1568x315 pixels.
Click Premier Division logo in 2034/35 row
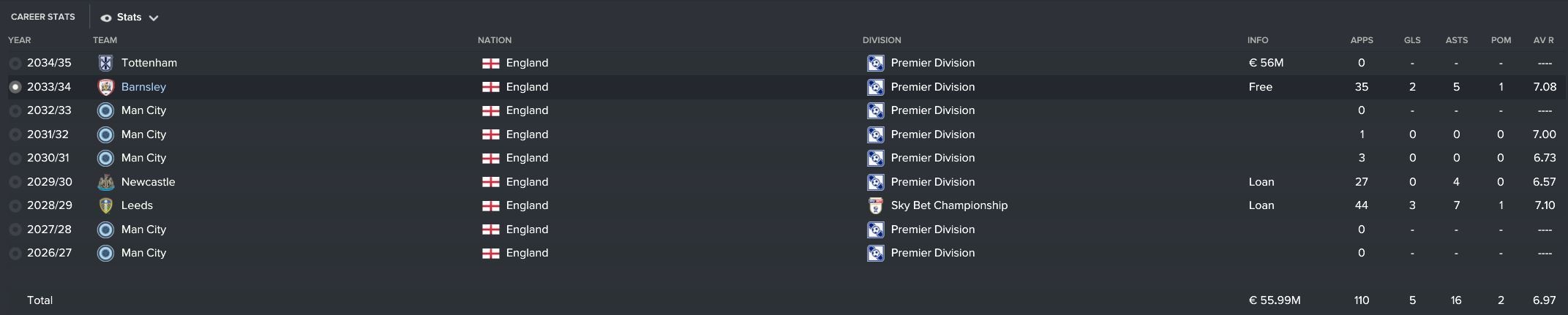click(x=875, y=63)
